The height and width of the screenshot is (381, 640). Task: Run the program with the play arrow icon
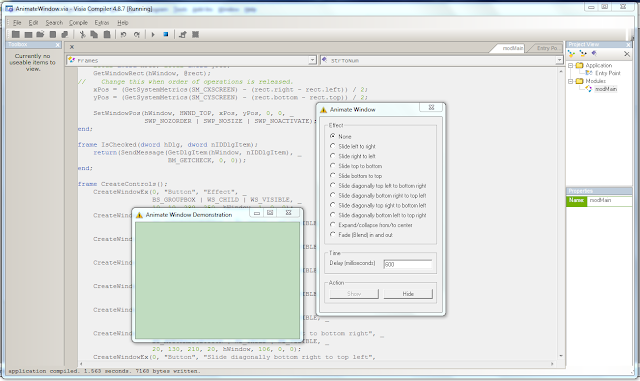153,35
